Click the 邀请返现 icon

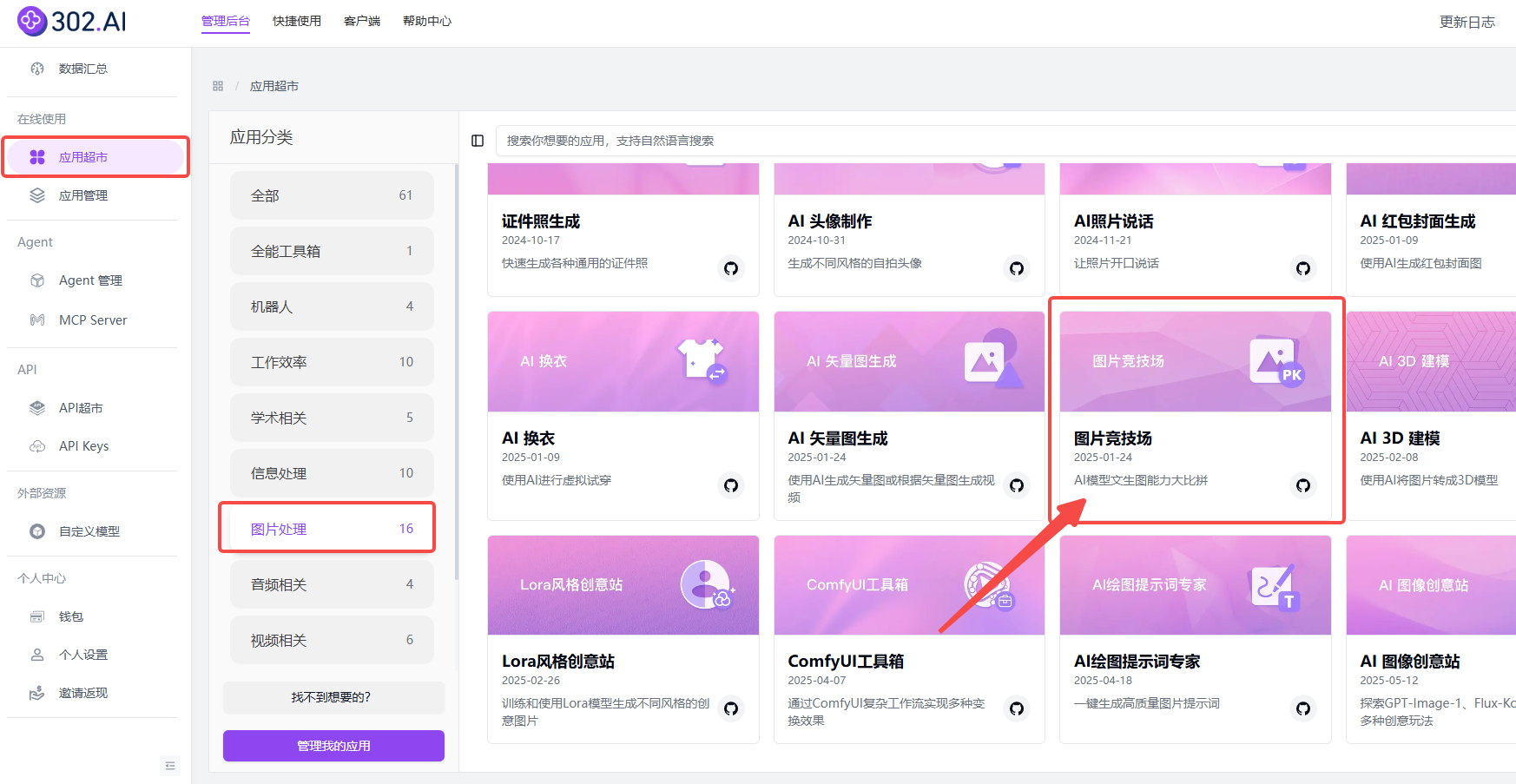[x=37, y=693]
